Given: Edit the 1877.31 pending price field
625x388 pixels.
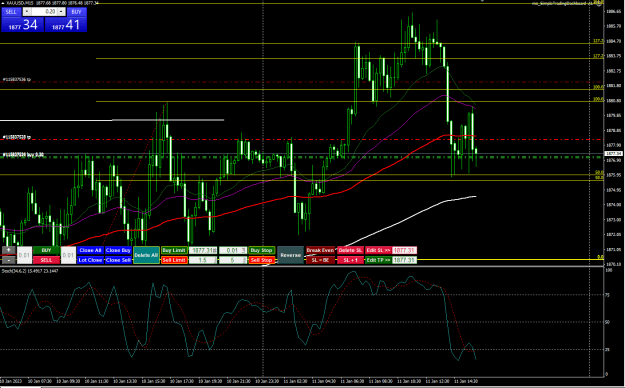Looking at the screenshot, I should (203, 250).
